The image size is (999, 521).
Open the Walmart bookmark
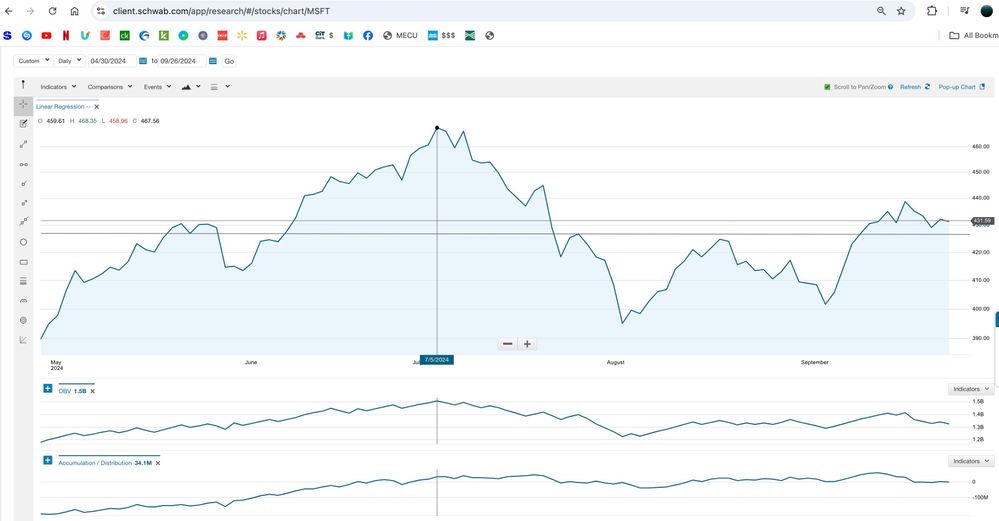coord(241,36)
